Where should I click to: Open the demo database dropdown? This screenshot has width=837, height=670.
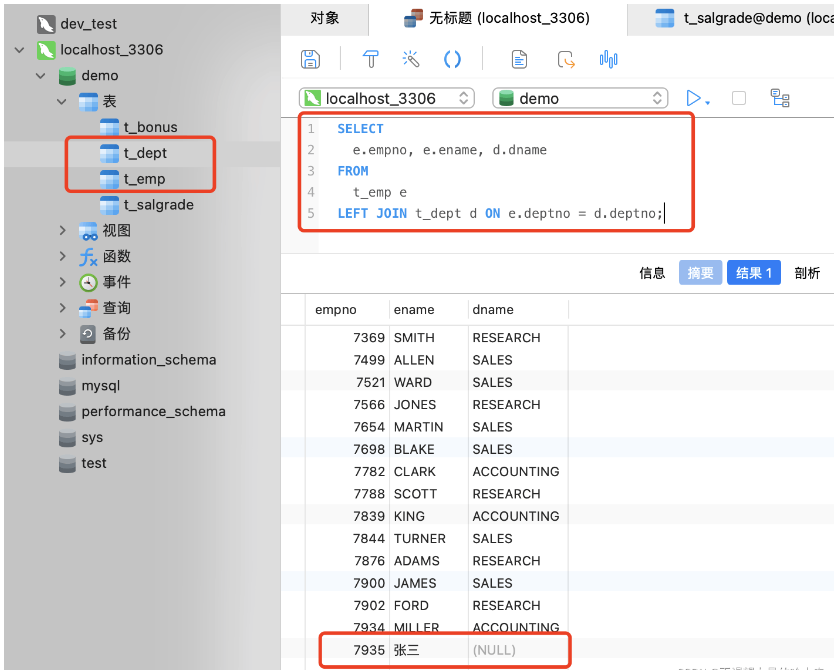(655, 98)
